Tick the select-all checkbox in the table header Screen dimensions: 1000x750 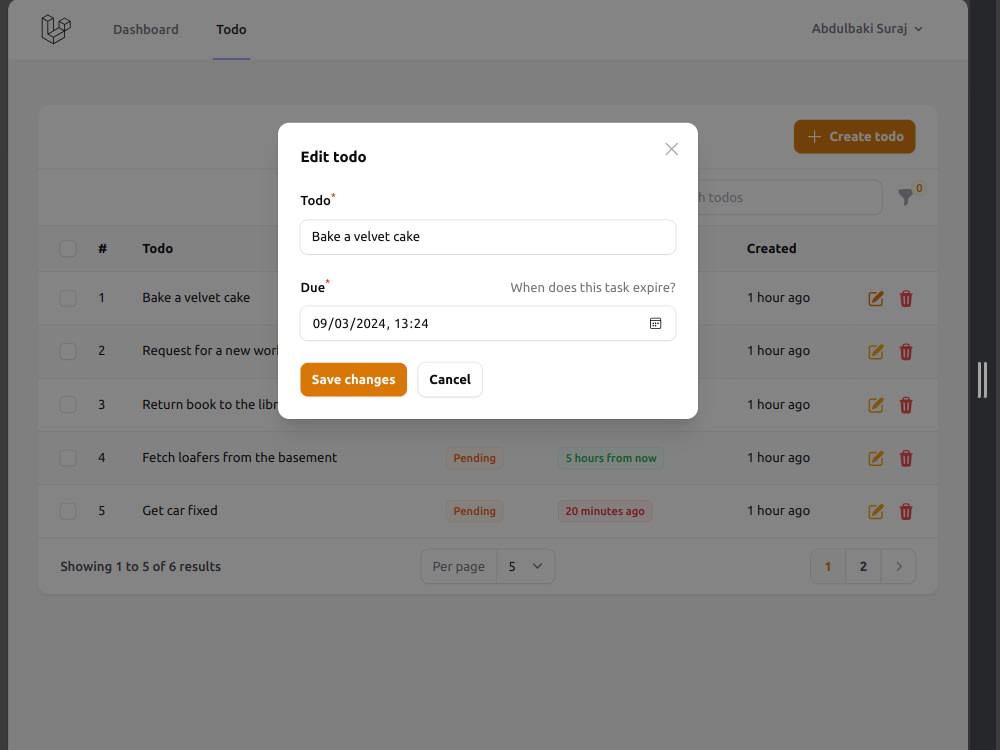pyautogui.click(x=67, y=248)
